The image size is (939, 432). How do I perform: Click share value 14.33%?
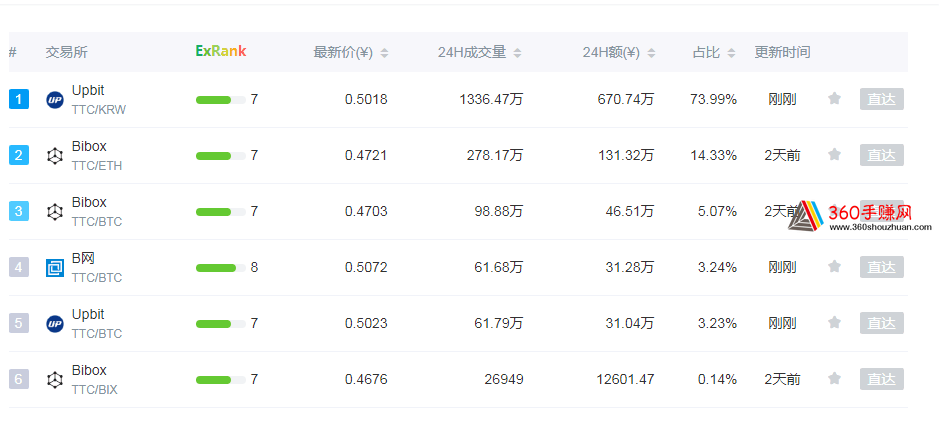713,156
